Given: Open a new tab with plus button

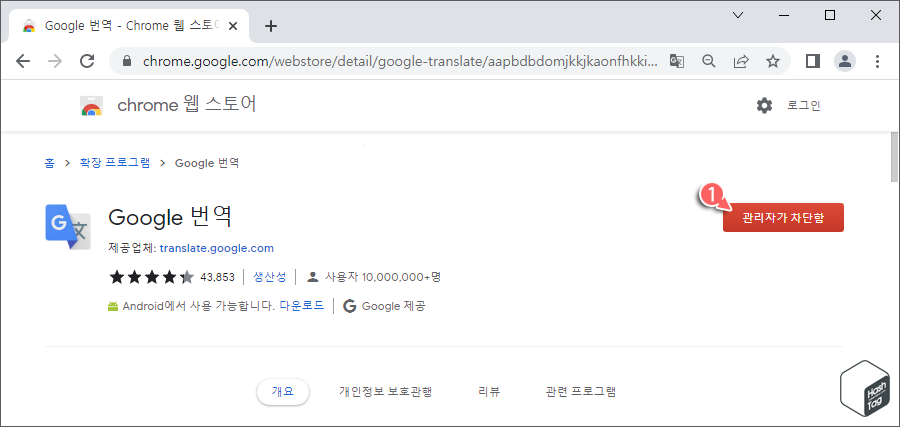Looking at the screenshot, I should tap(270, 26).
